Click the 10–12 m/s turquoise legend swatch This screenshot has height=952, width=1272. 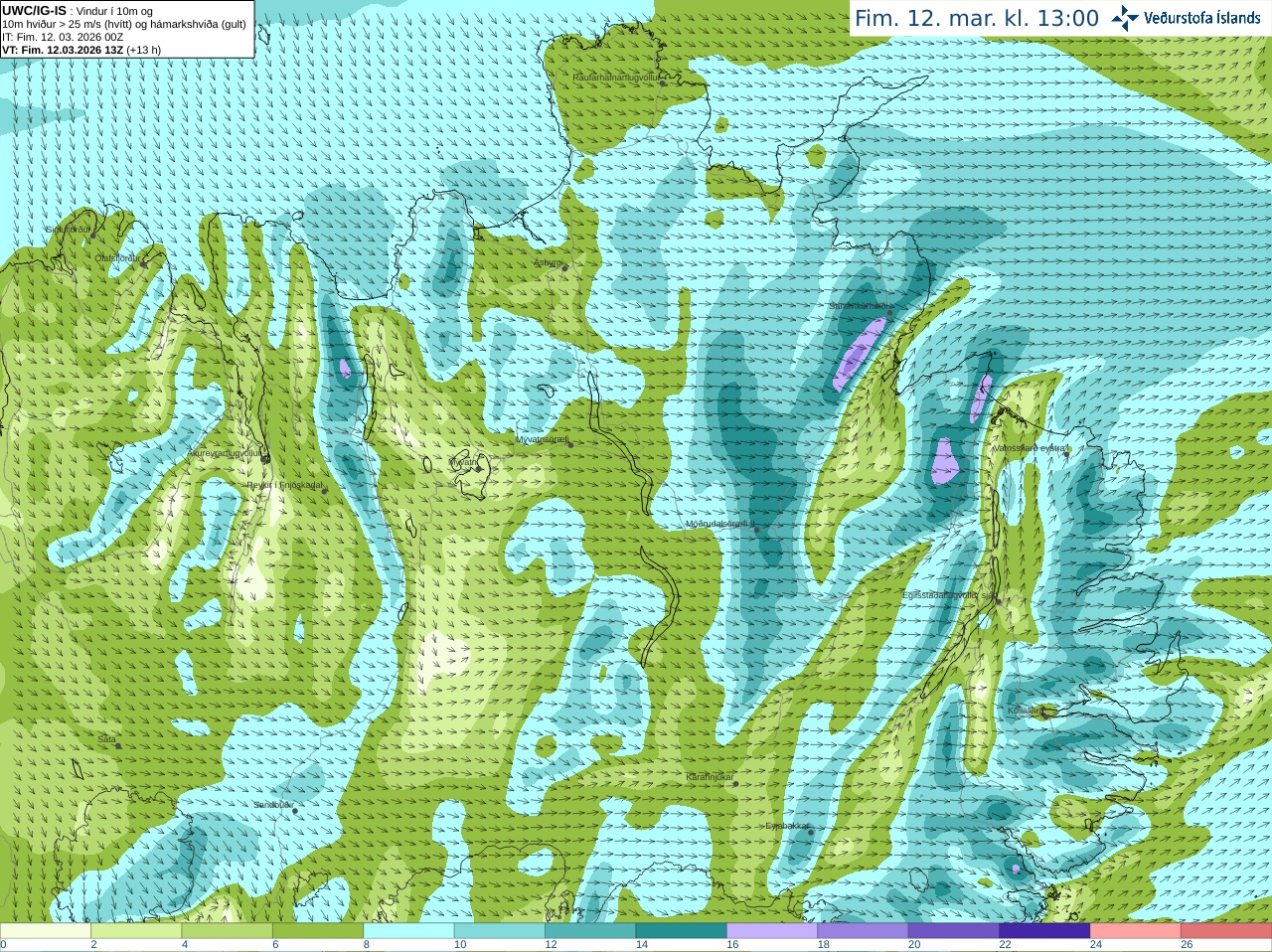pos(500,931)
